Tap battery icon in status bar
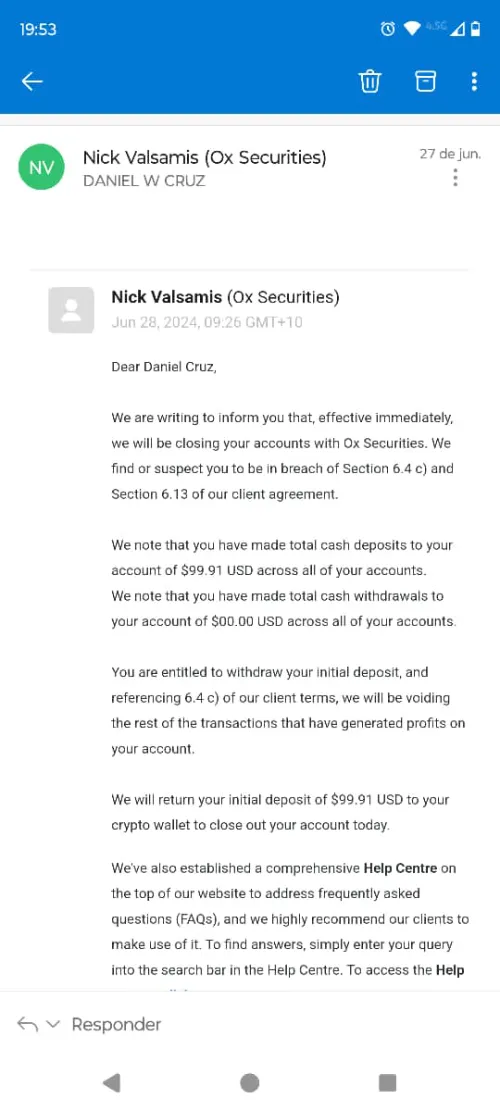Viewport: 500px width, 1111px height. pos(476,29)
